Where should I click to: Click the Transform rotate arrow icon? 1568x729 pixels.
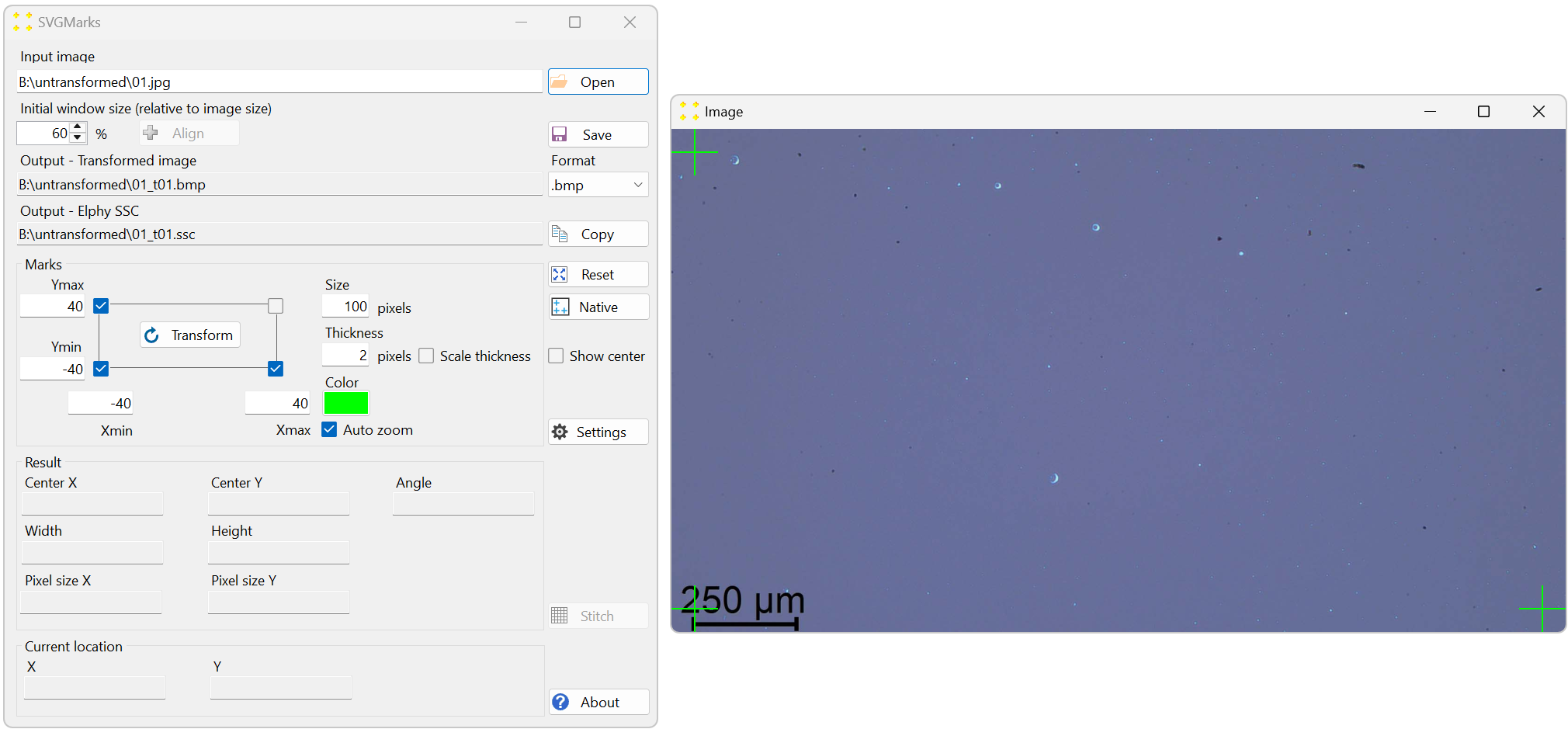pyautogui.click(x=152, y=335)
